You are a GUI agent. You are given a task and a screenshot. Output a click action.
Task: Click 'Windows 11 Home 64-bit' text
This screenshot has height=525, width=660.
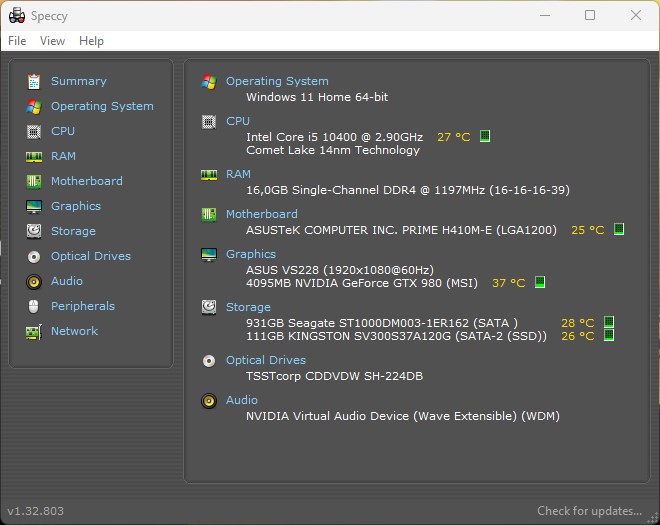click(317, 97)
